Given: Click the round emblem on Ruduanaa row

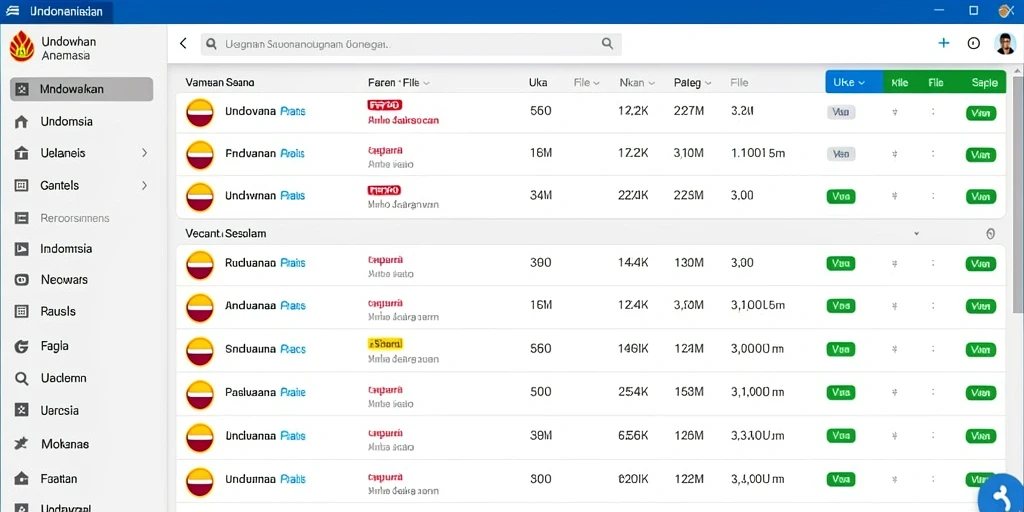Looking at the screenshot, I should 200,264.
